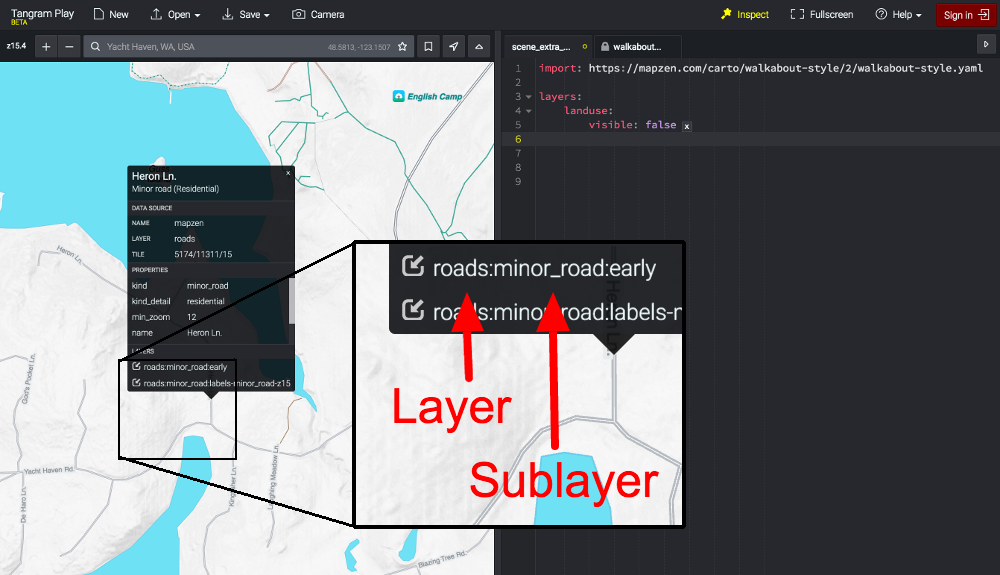This screenshot has width=1000, height=575.
Task: Click the search magnifier icon
Action: coord(95,47)
